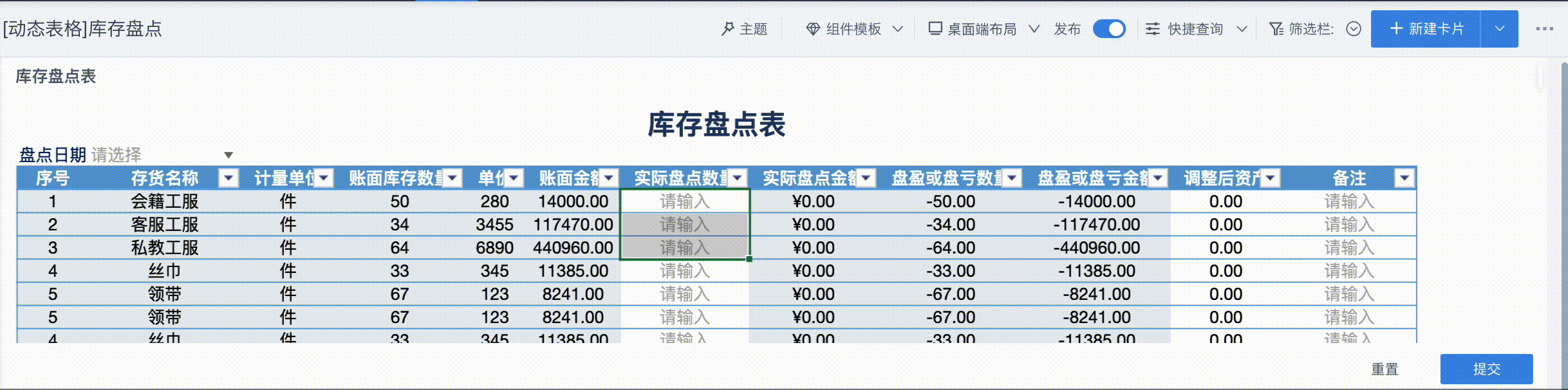
Task: Click the 提交 submit button
Action: pyautogui.click(x=1486, y=369)
